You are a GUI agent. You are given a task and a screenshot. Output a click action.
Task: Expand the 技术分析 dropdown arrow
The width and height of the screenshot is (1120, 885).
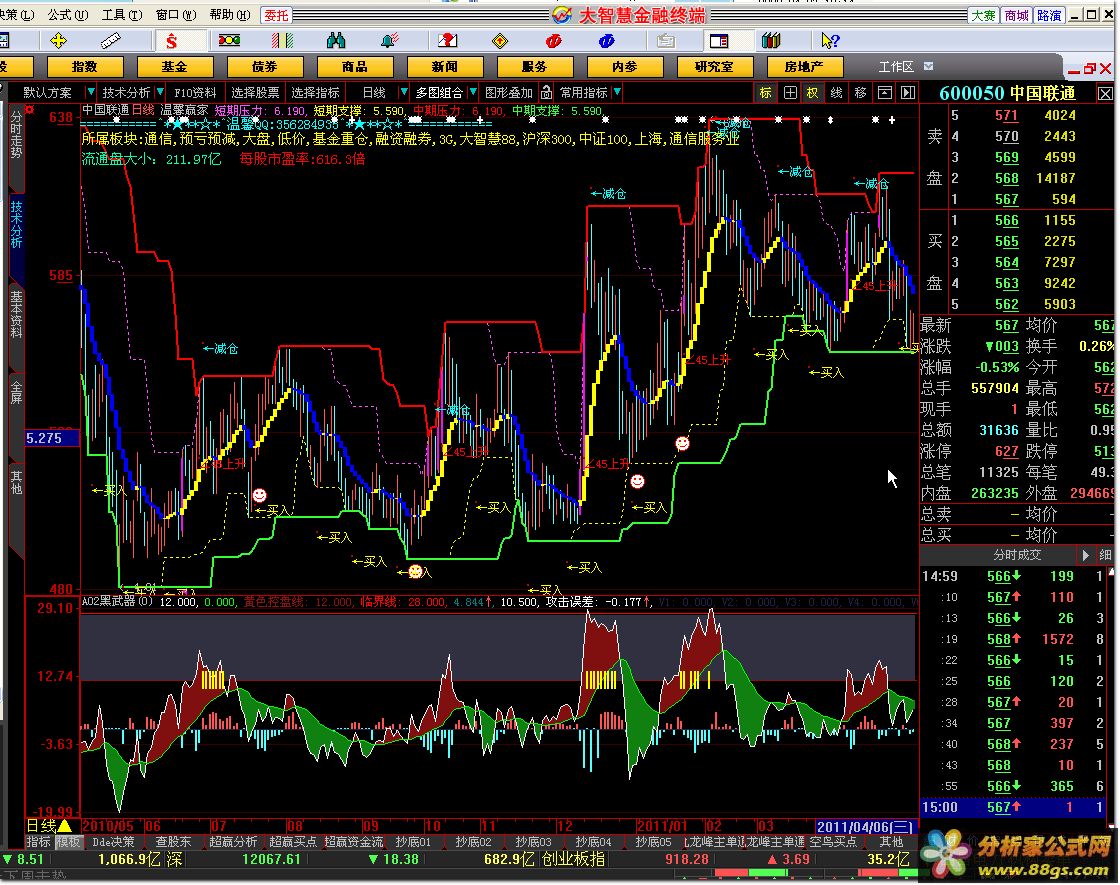160,92
